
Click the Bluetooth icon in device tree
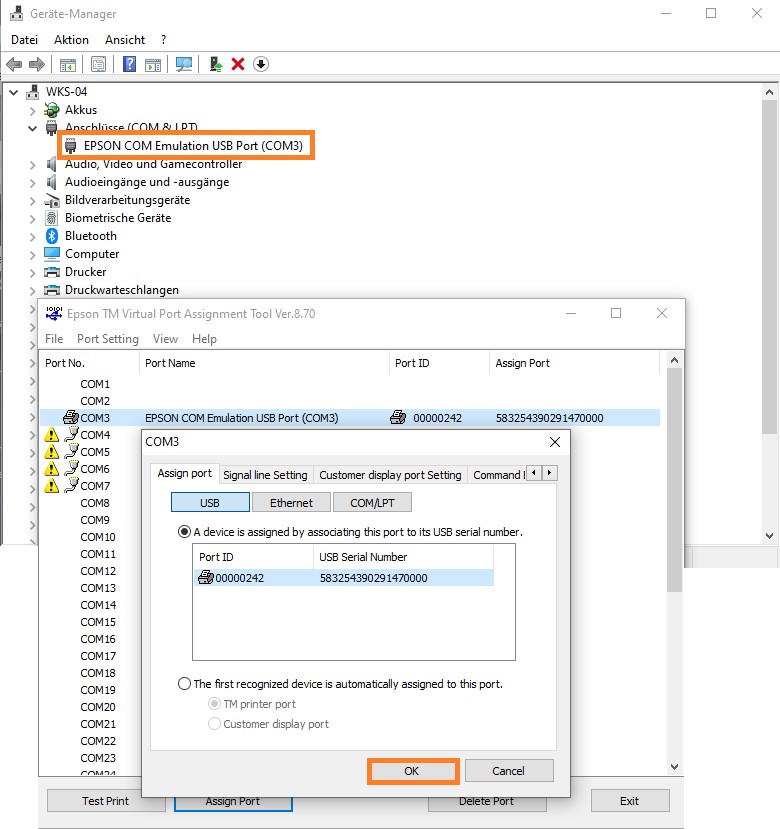pos(51,236)
